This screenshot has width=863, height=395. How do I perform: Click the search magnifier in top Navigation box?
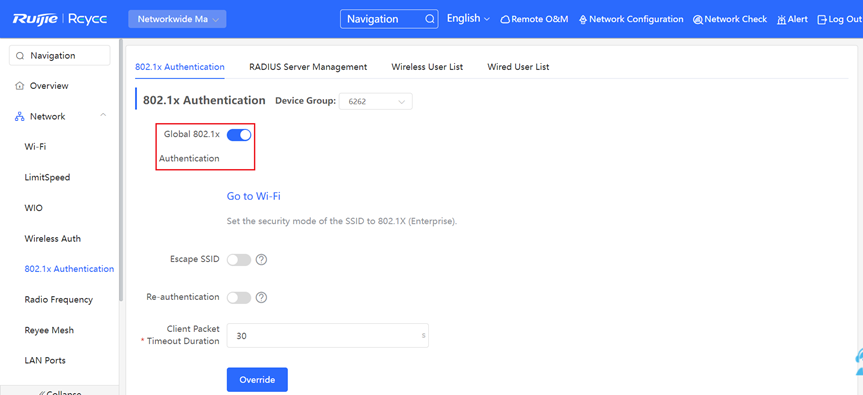pyautogui.click(x=430, y=19)
